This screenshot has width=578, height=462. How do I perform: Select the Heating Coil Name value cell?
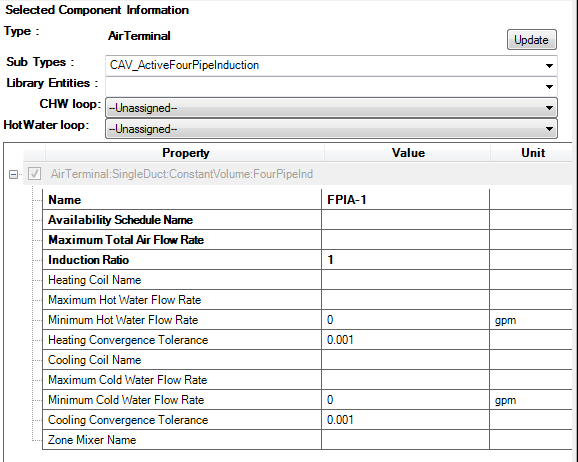pos(405,279)
